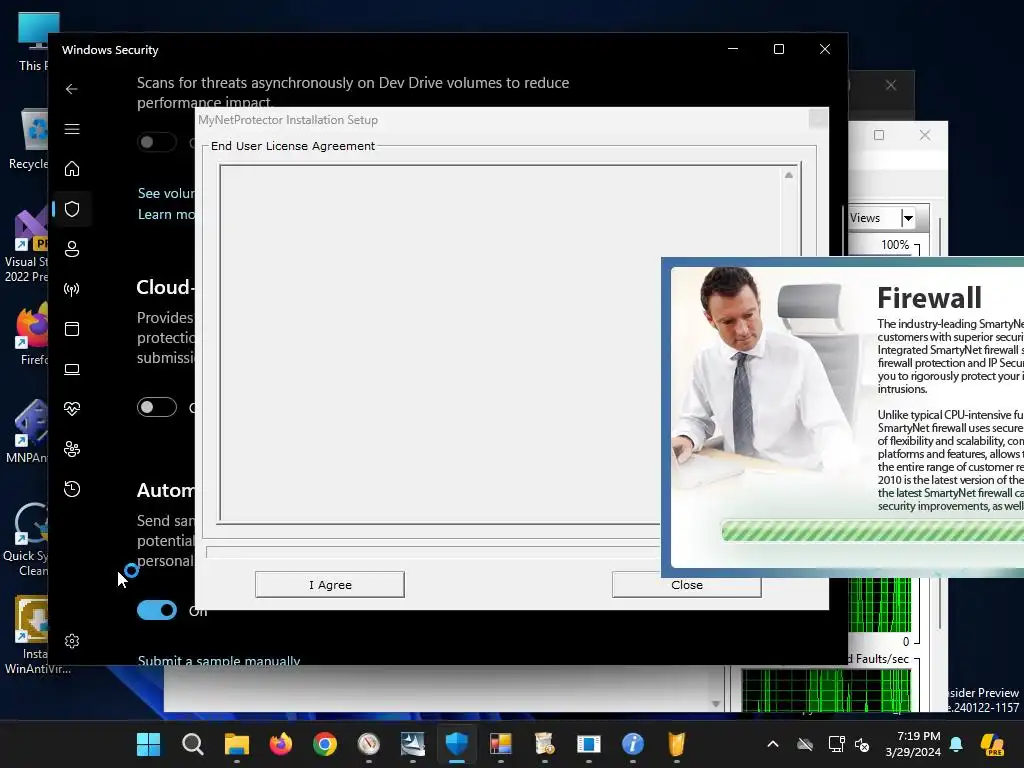Open the compass icon app on the taskbar

(x=368, y=744)
